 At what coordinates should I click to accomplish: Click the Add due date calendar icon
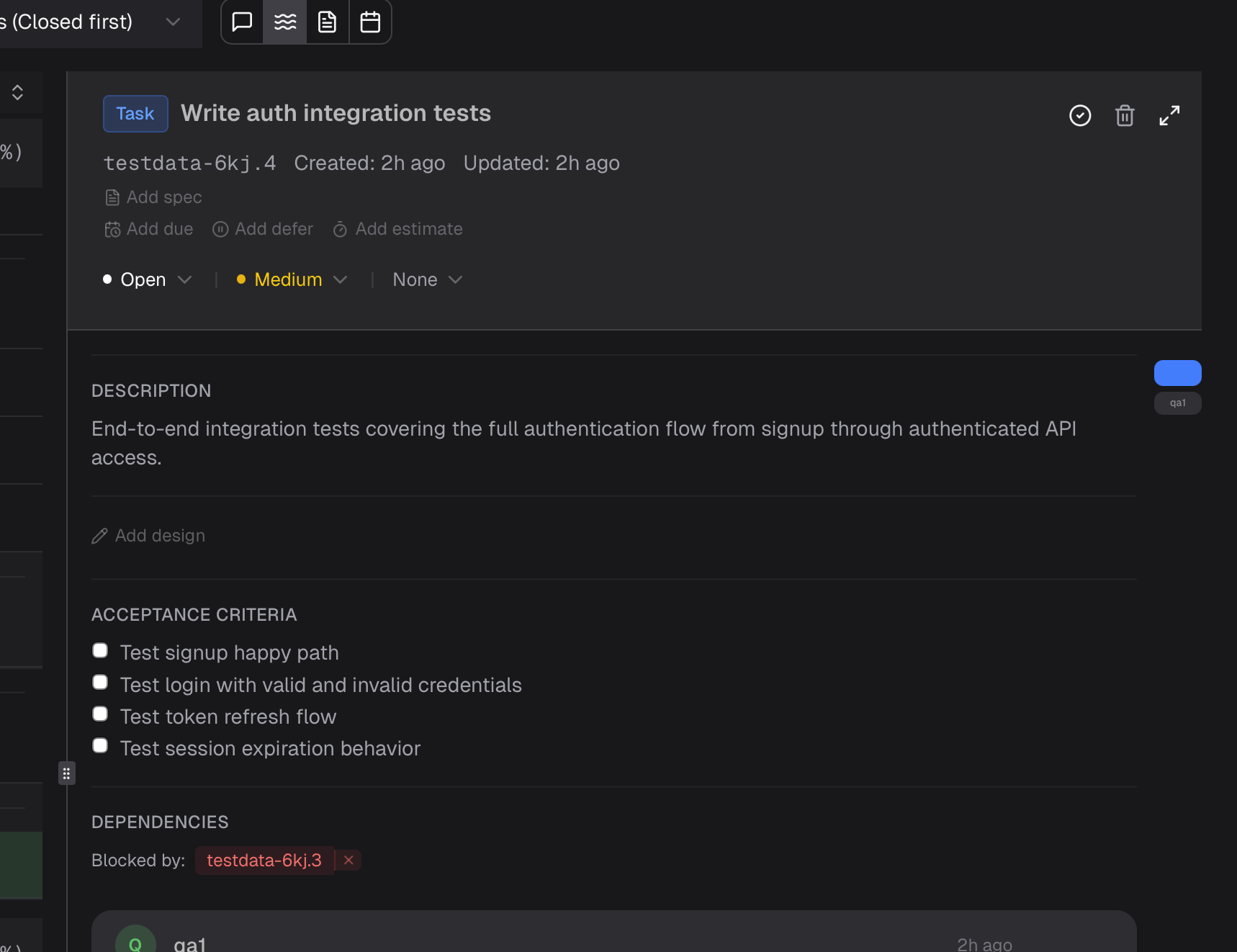pos(113,229)
